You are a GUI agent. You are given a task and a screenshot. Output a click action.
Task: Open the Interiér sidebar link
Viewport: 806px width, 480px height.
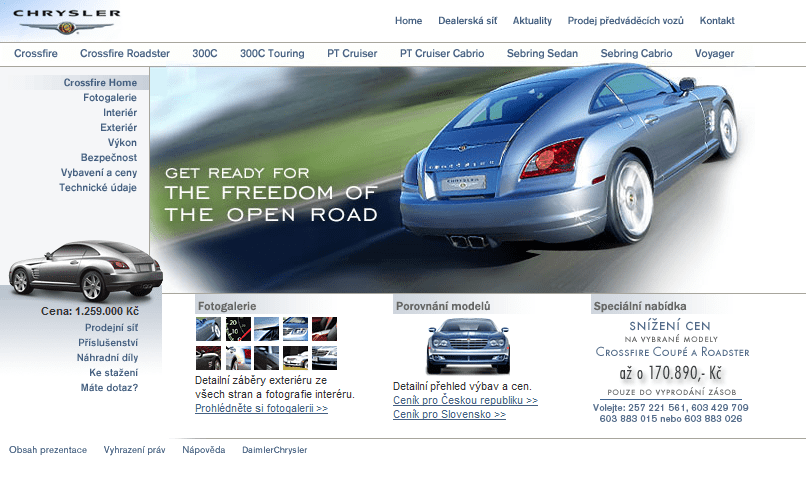[x=120, y=113]
